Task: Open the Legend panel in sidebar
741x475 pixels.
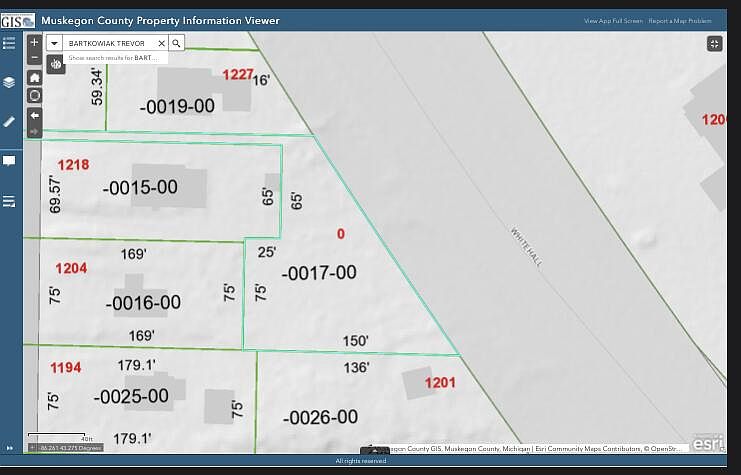Action: click(10, 43)
